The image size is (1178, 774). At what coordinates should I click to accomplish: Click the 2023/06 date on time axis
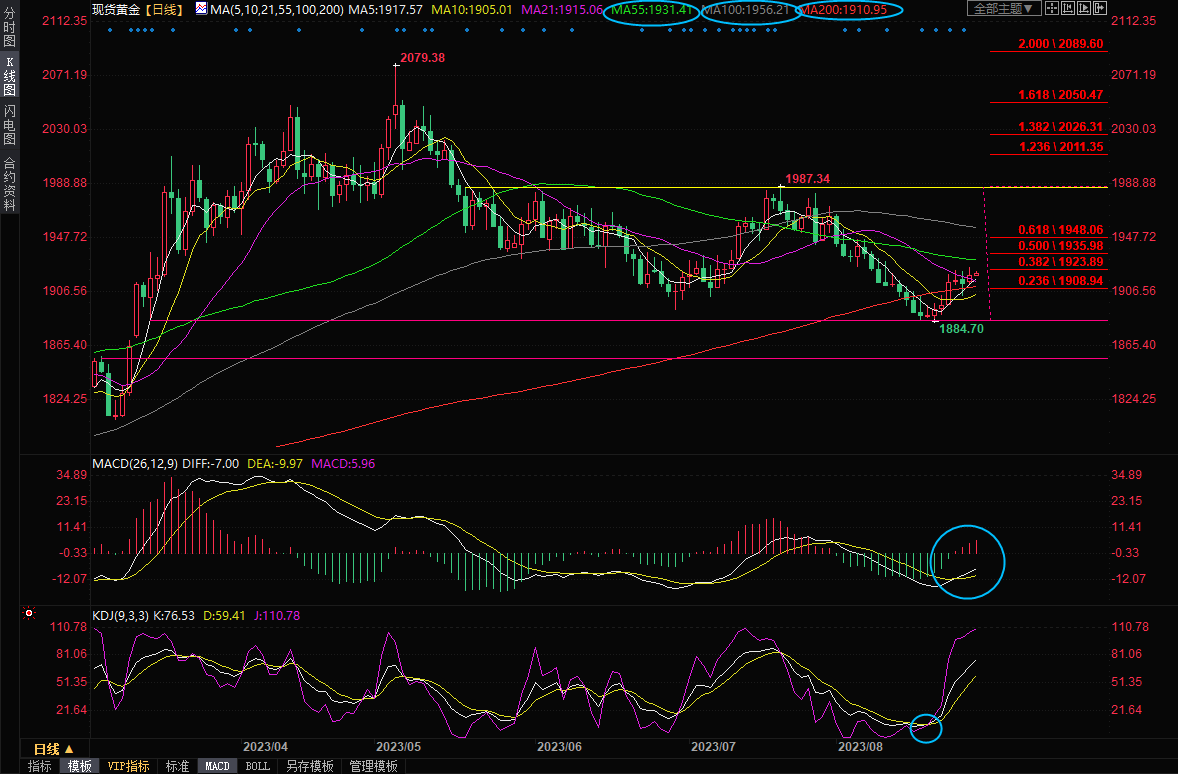pos(560,747)
